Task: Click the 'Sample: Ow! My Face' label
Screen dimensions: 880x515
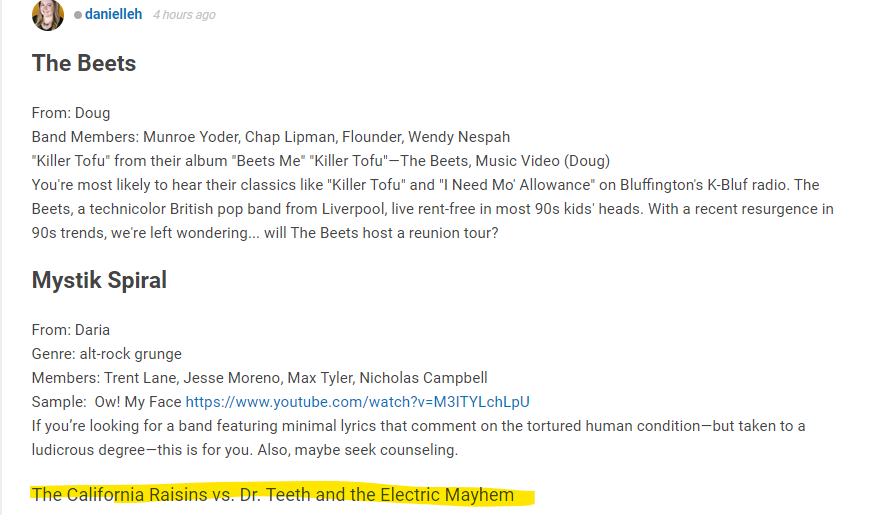Action: 107,402
